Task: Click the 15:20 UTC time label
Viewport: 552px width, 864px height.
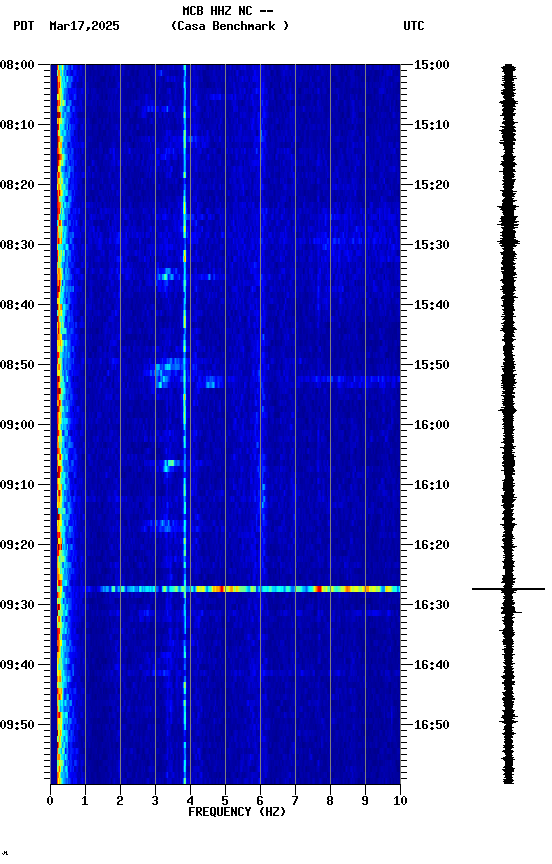Action: [432, 185]
